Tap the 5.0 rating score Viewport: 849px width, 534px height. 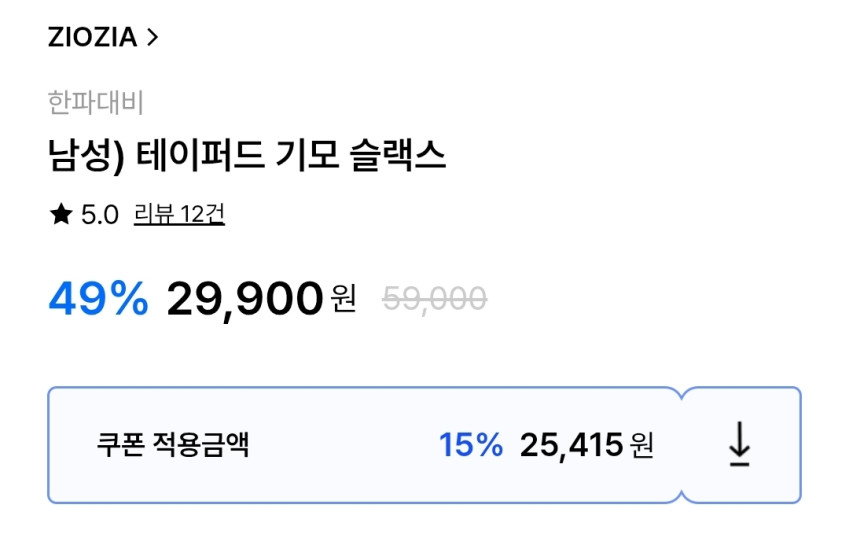pyautogui.click(x=99, y=215)
